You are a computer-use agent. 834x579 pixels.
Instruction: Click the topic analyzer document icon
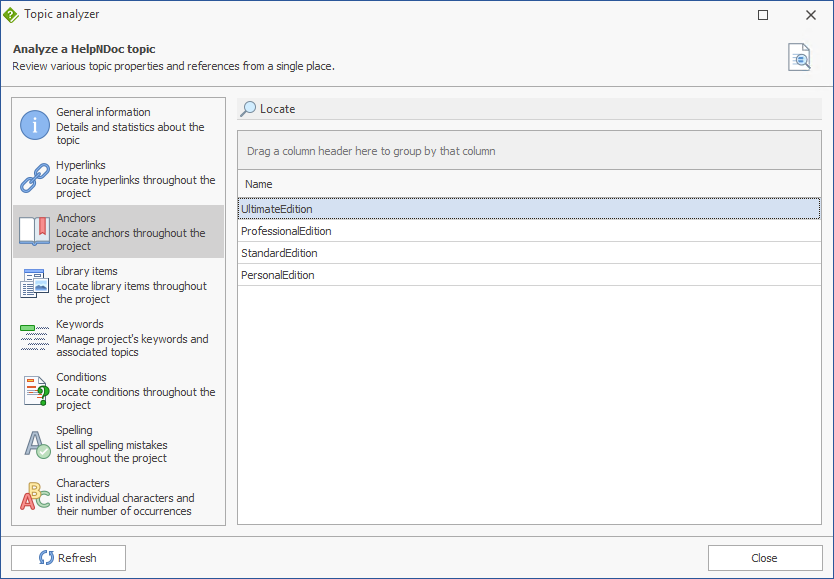(x=799, y=57)
